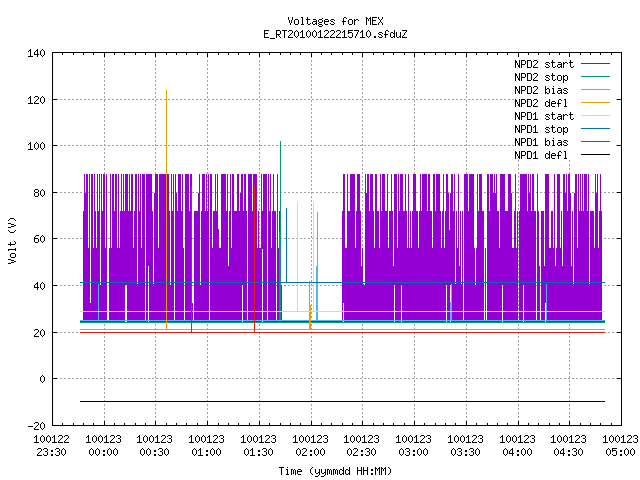The height and width of the screenshot is (480, 640).
Task: Select the 'NPD1 defl' legend label
Action: [x=541, y=155]
